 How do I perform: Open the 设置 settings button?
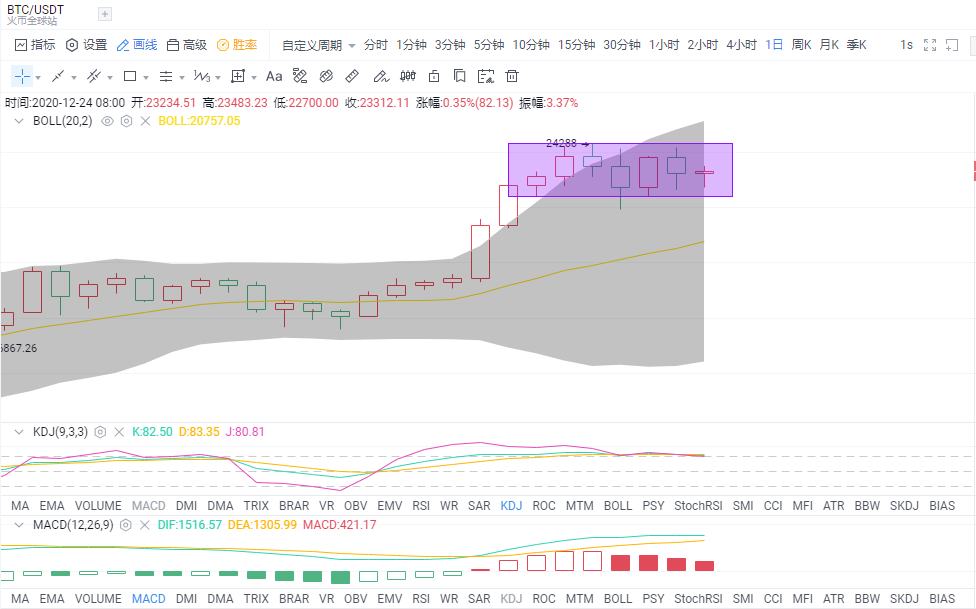point(87,45)
